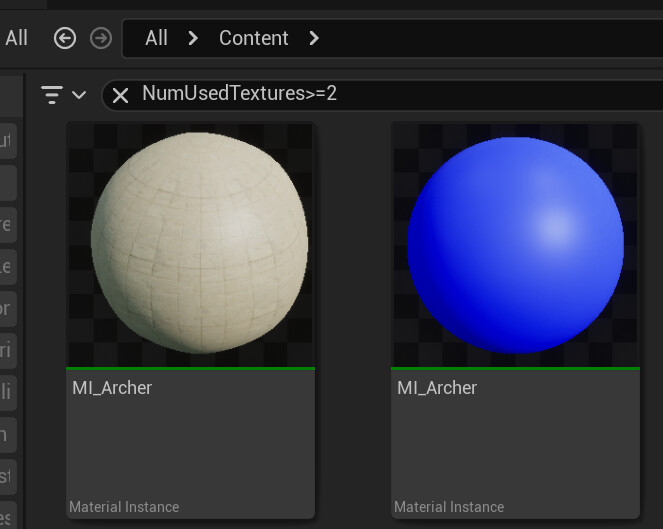
Task: Click the truncated All label beside the back arrow
Action: pos(16,38)
